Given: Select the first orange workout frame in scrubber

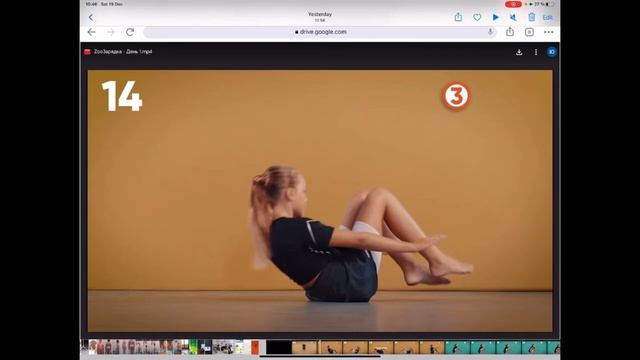Looking at the screenshot, I should click(304, 347).
